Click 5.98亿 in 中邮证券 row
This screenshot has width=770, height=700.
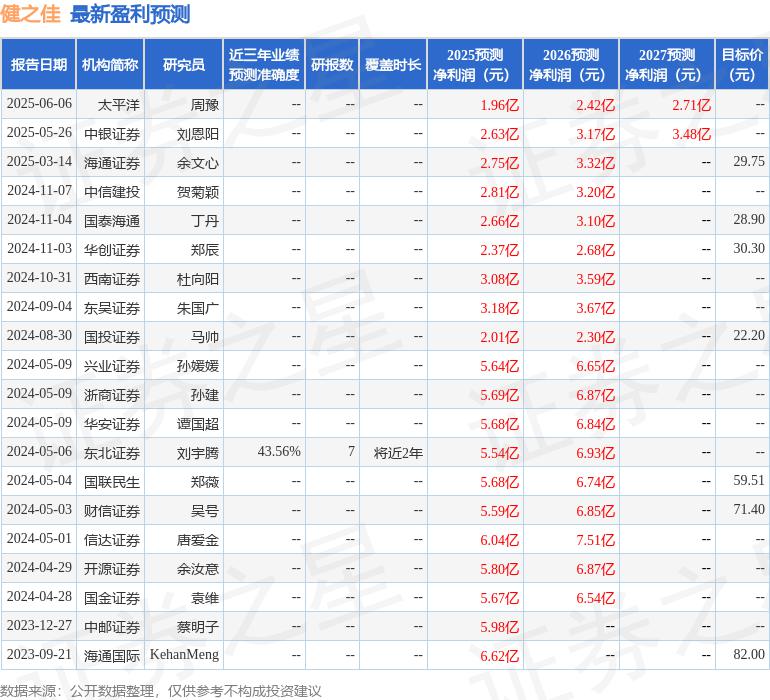(x=499, y=626)
